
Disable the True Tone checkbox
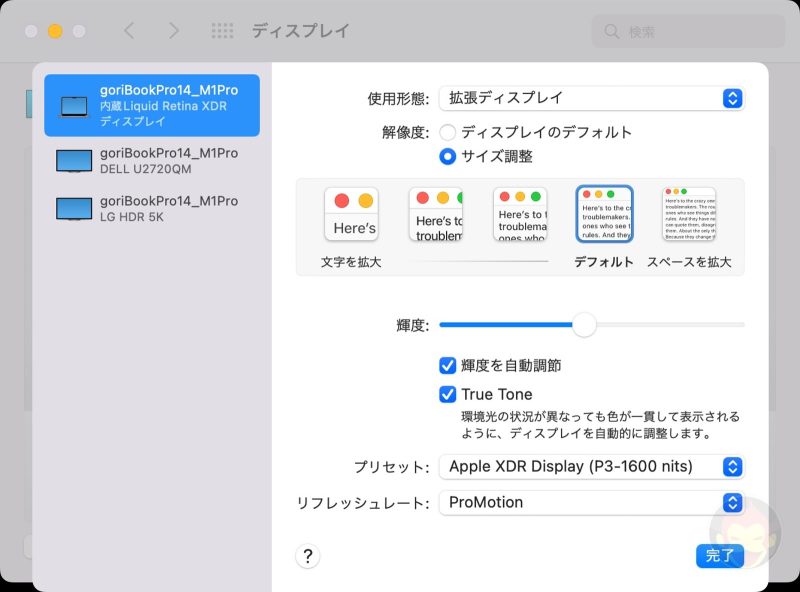[448, 394]
